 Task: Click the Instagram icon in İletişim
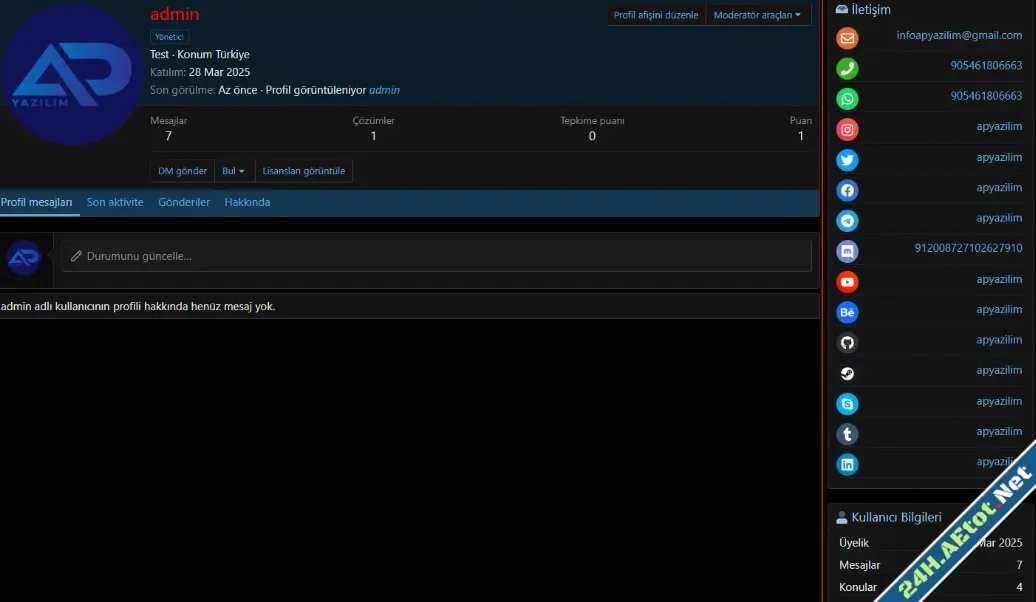pos(847,130)
